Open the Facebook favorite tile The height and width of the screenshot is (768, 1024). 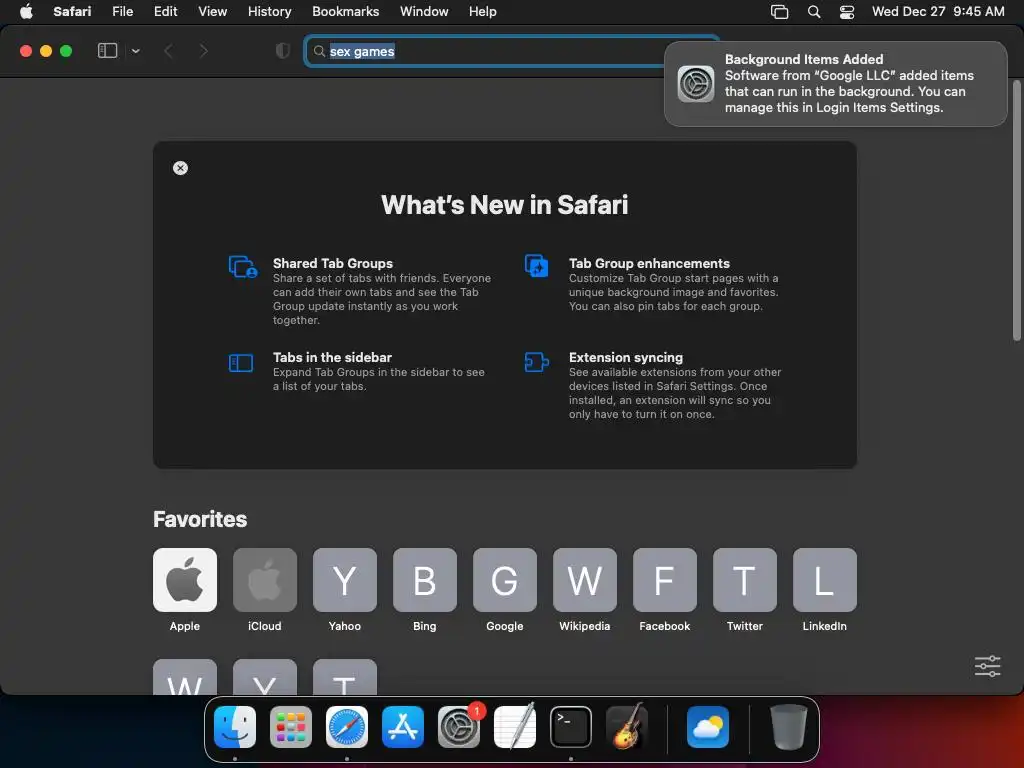click(x=665, y=580)
